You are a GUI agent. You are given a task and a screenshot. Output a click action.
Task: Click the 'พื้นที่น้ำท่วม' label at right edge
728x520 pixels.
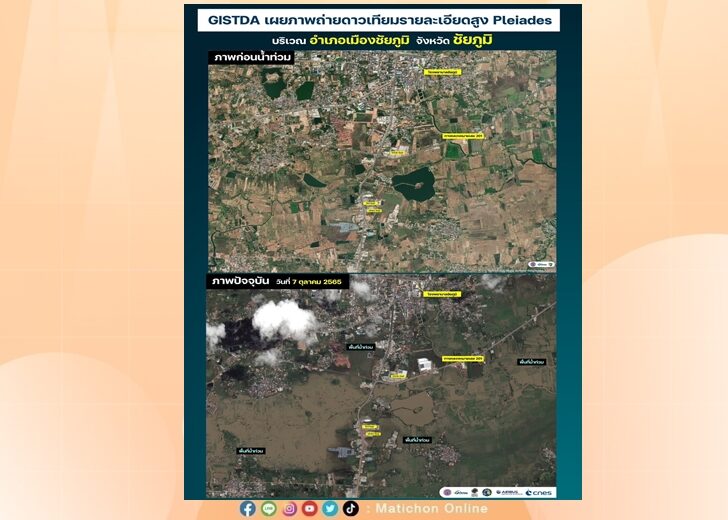tap(530, 361)
